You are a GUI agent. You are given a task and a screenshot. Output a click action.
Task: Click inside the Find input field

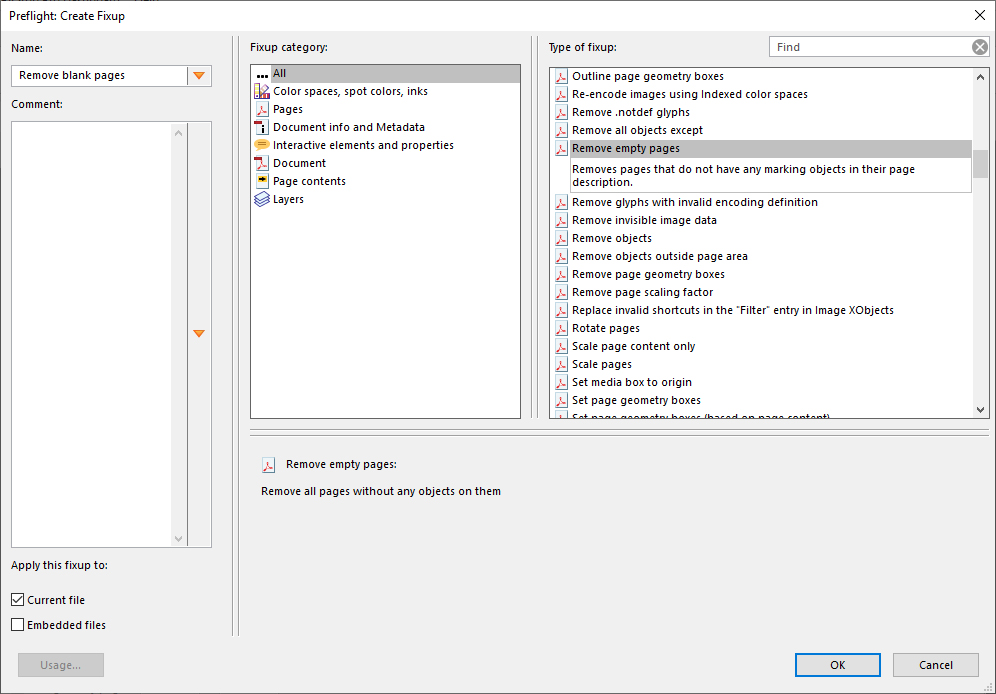870,46
